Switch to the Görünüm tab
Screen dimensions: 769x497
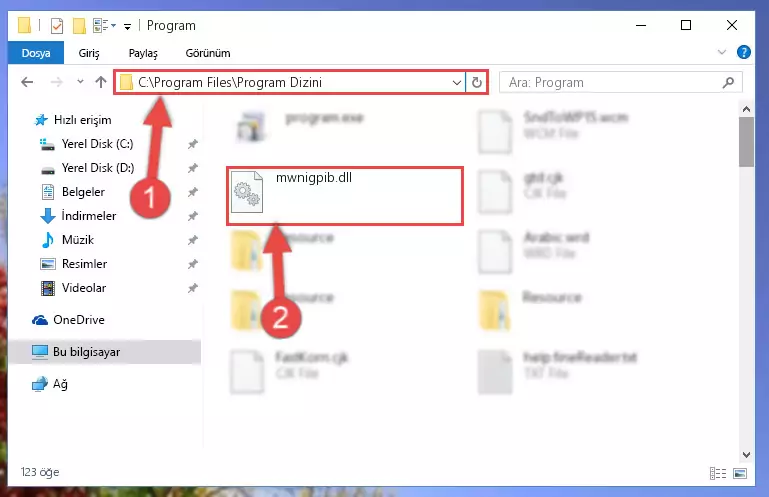click(x=208, y=53)
